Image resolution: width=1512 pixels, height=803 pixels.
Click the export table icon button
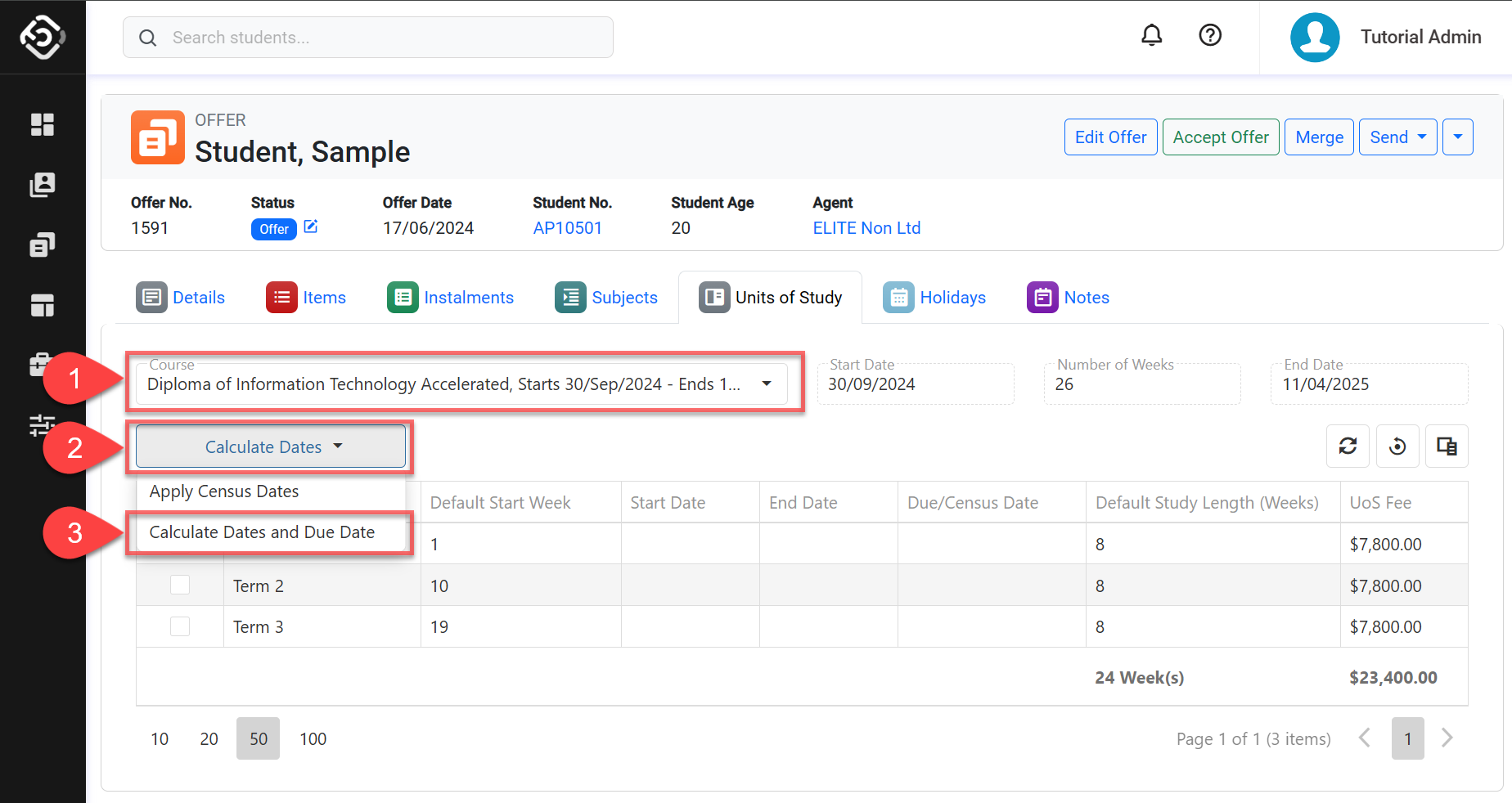point(1447,446)
